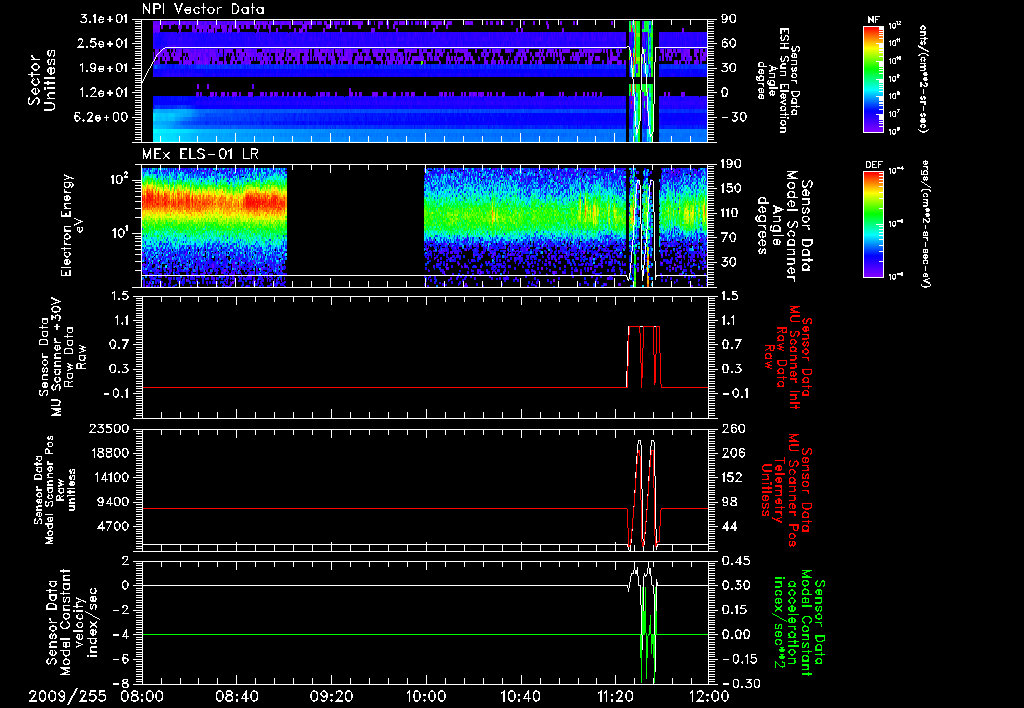The height and width of the screenshot is (708, 1024).
Task: Click the 'Sector Unitless' axis title
Action: (42, 80)
